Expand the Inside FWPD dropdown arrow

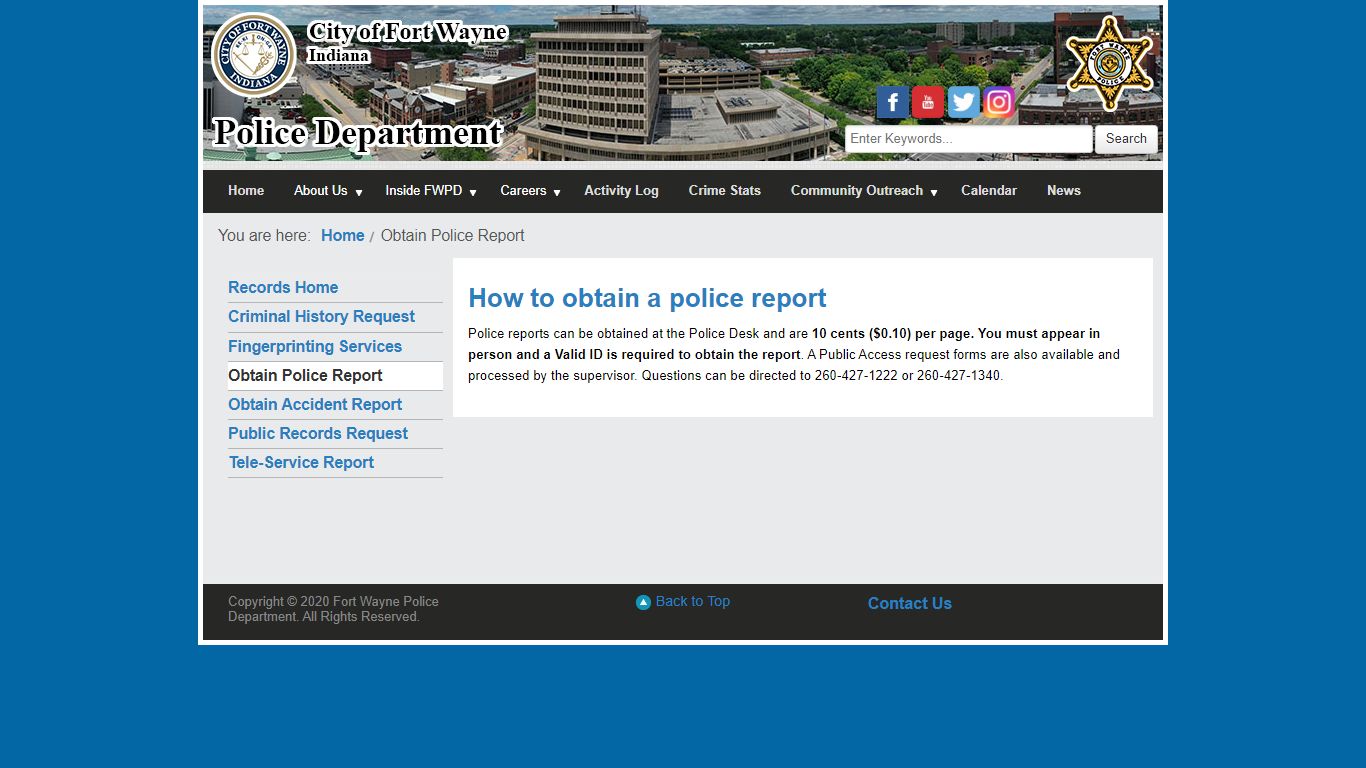tap(473, 192)
